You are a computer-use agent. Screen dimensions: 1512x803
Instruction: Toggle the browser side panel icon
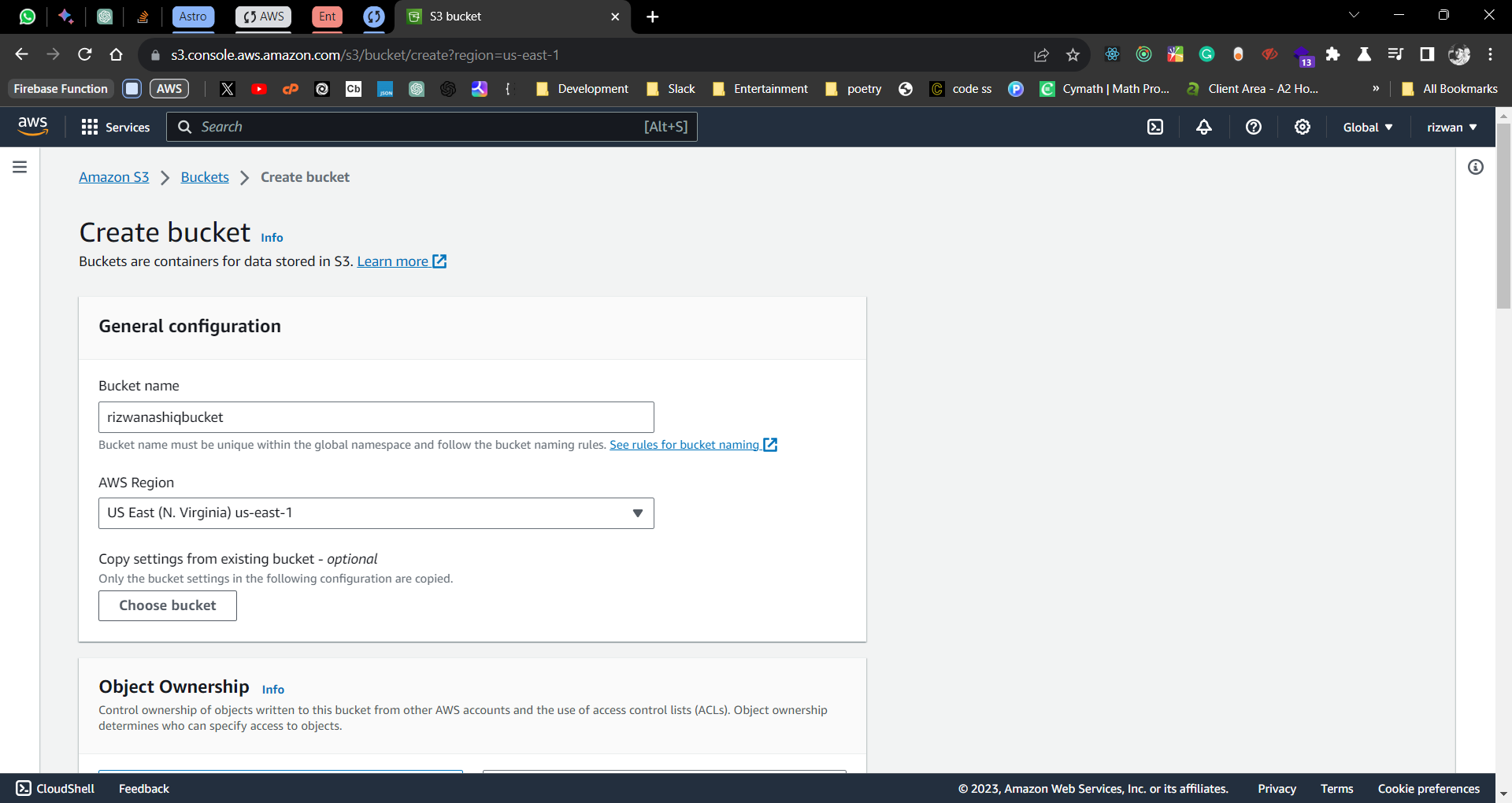[1427, 54]
